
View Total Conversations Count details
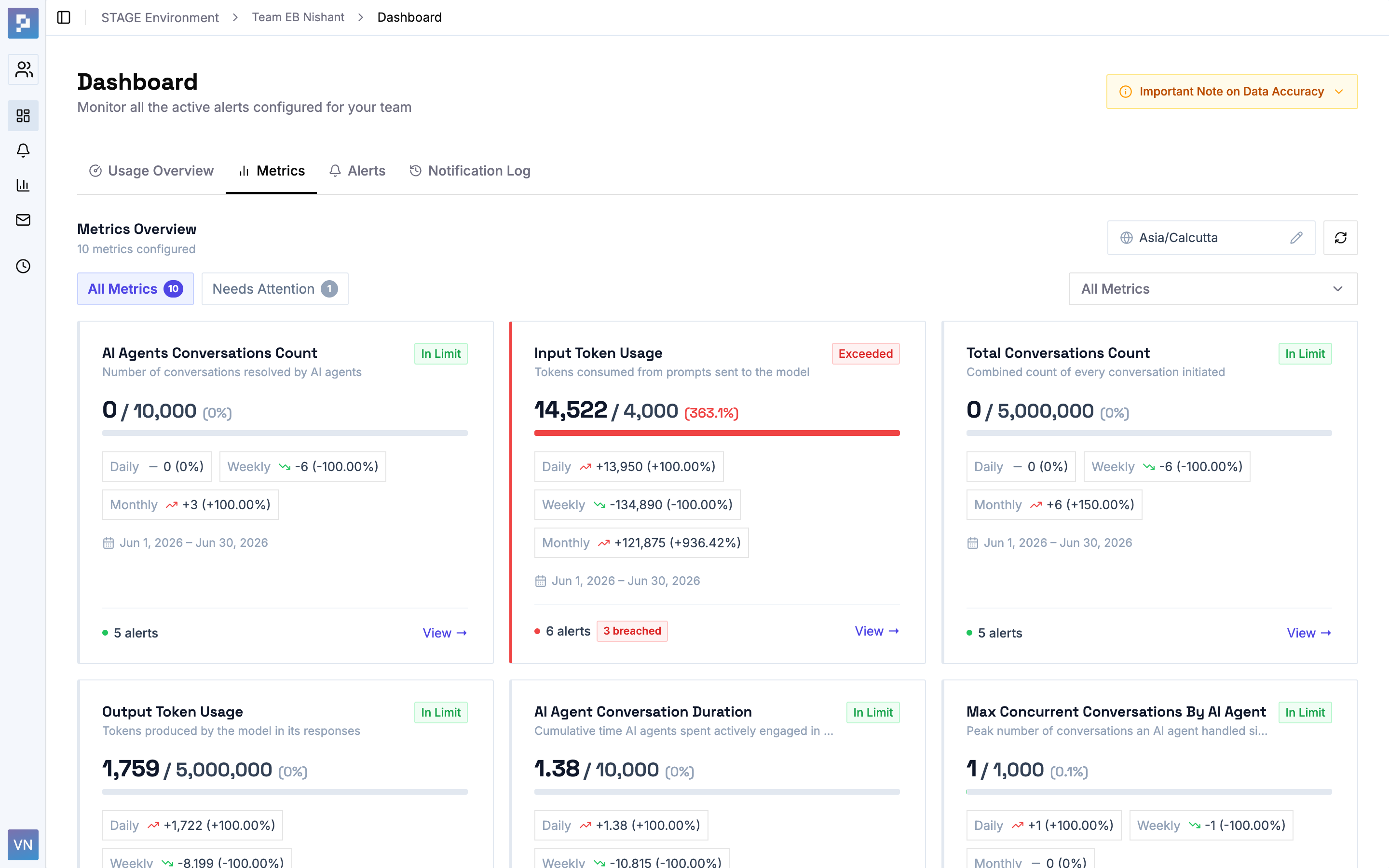1309,633
